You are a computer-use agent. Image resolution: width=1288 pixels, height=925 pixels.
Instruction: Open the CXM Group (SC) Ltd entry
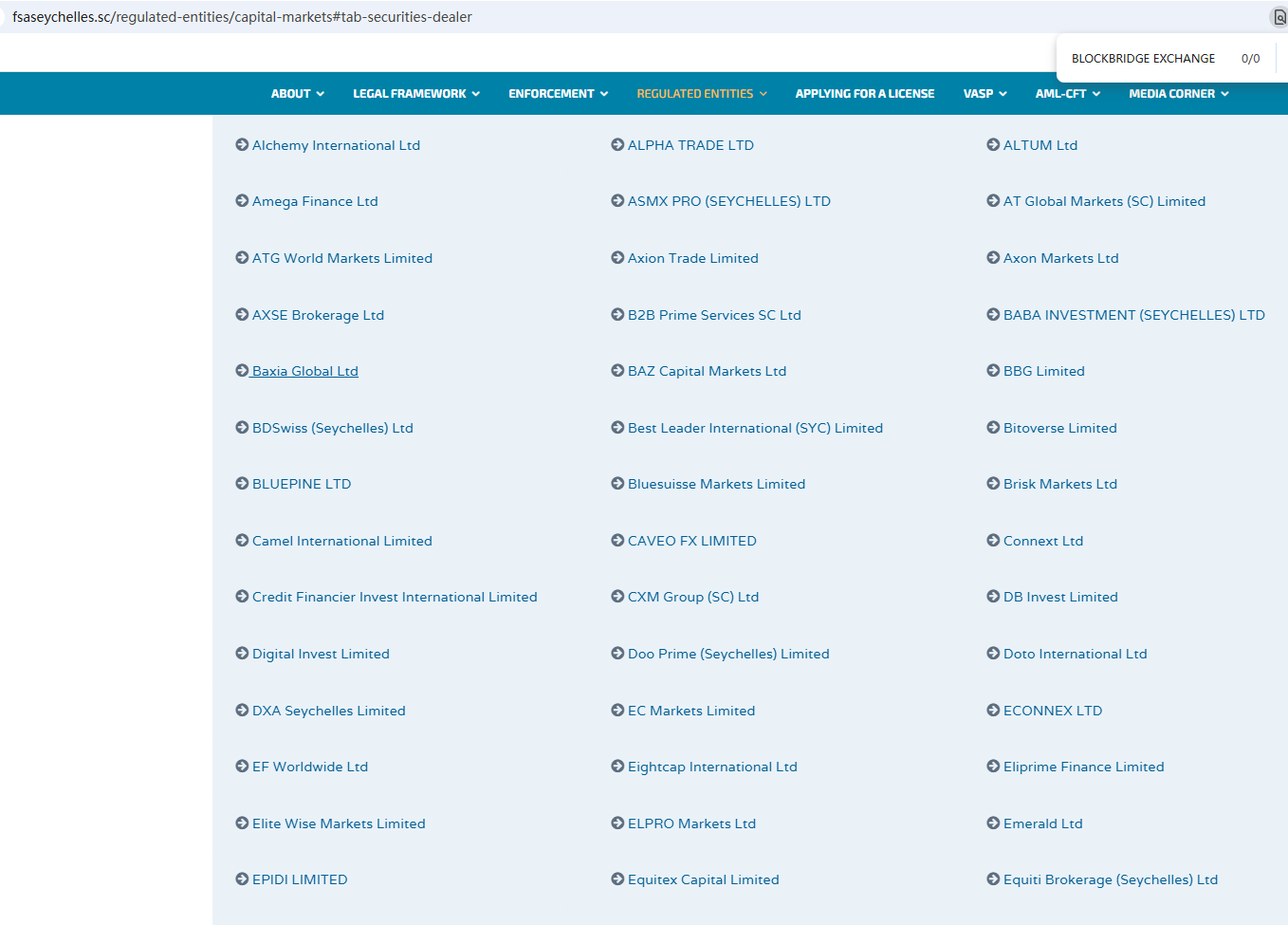point(693,597)
